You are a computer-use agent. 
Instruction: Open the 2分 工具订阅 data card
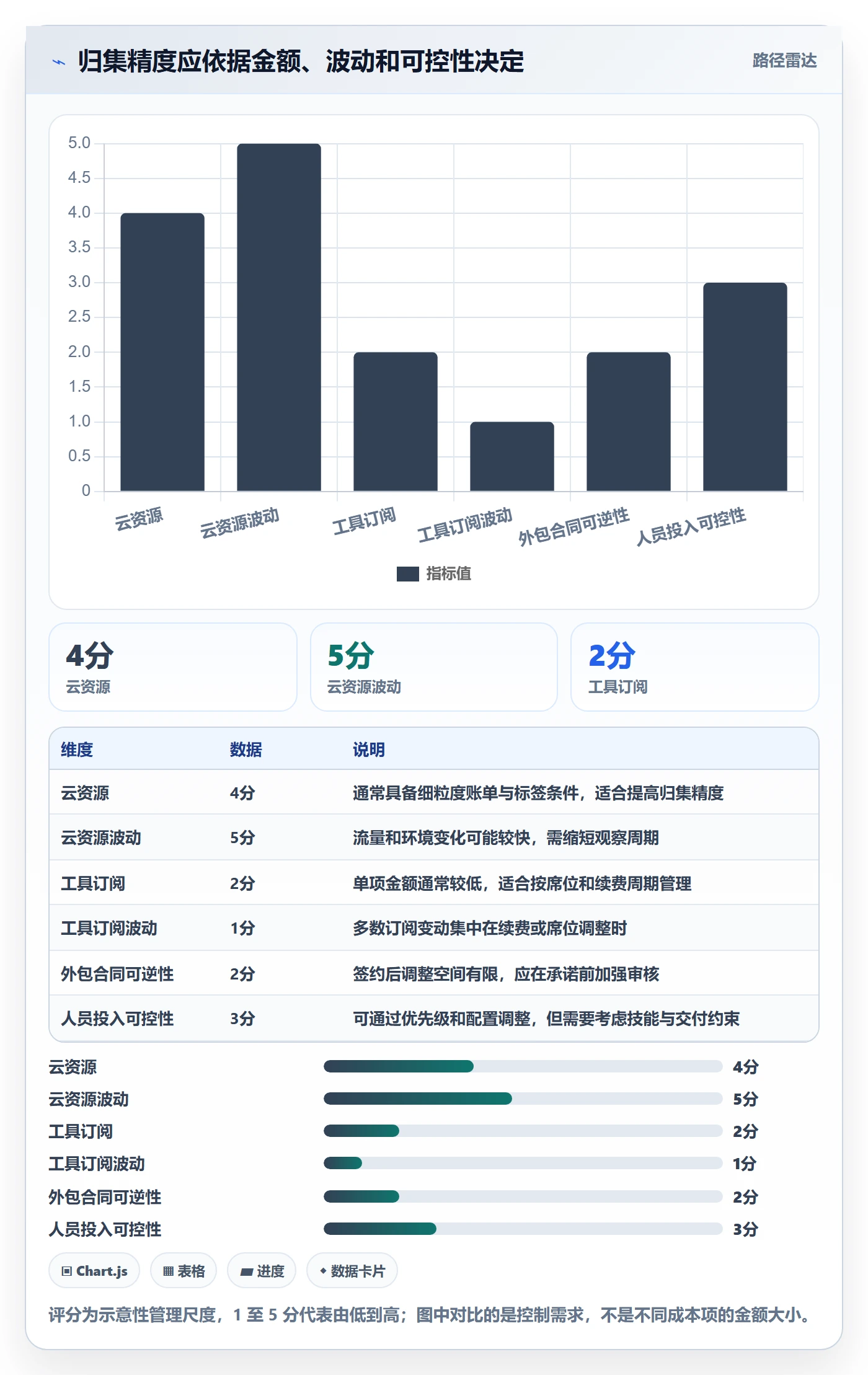(695, 667)
